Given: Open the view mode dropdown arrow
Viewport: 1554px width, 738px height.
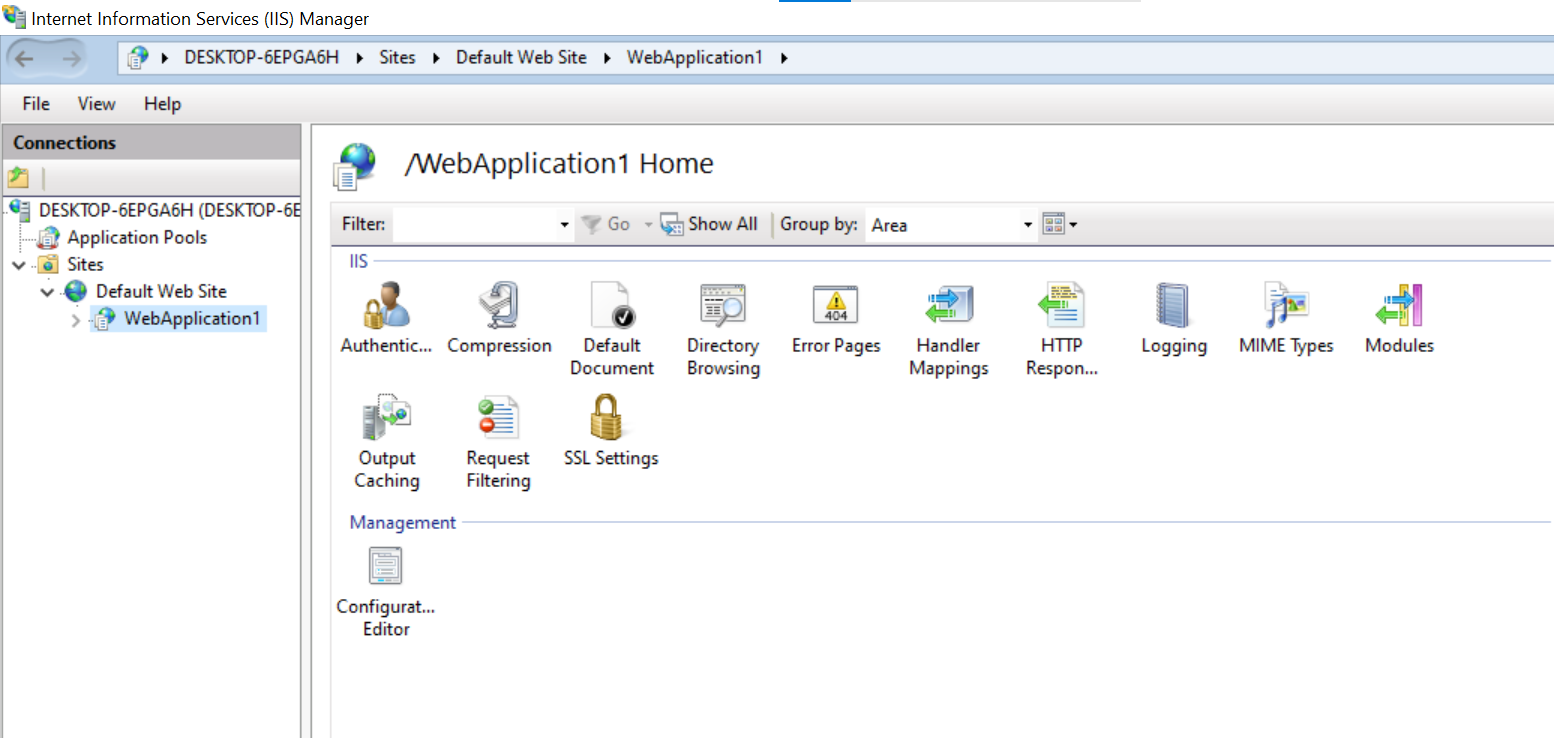Looking at the screenshot, I should pyautogui.click(x=1073, y=225).
